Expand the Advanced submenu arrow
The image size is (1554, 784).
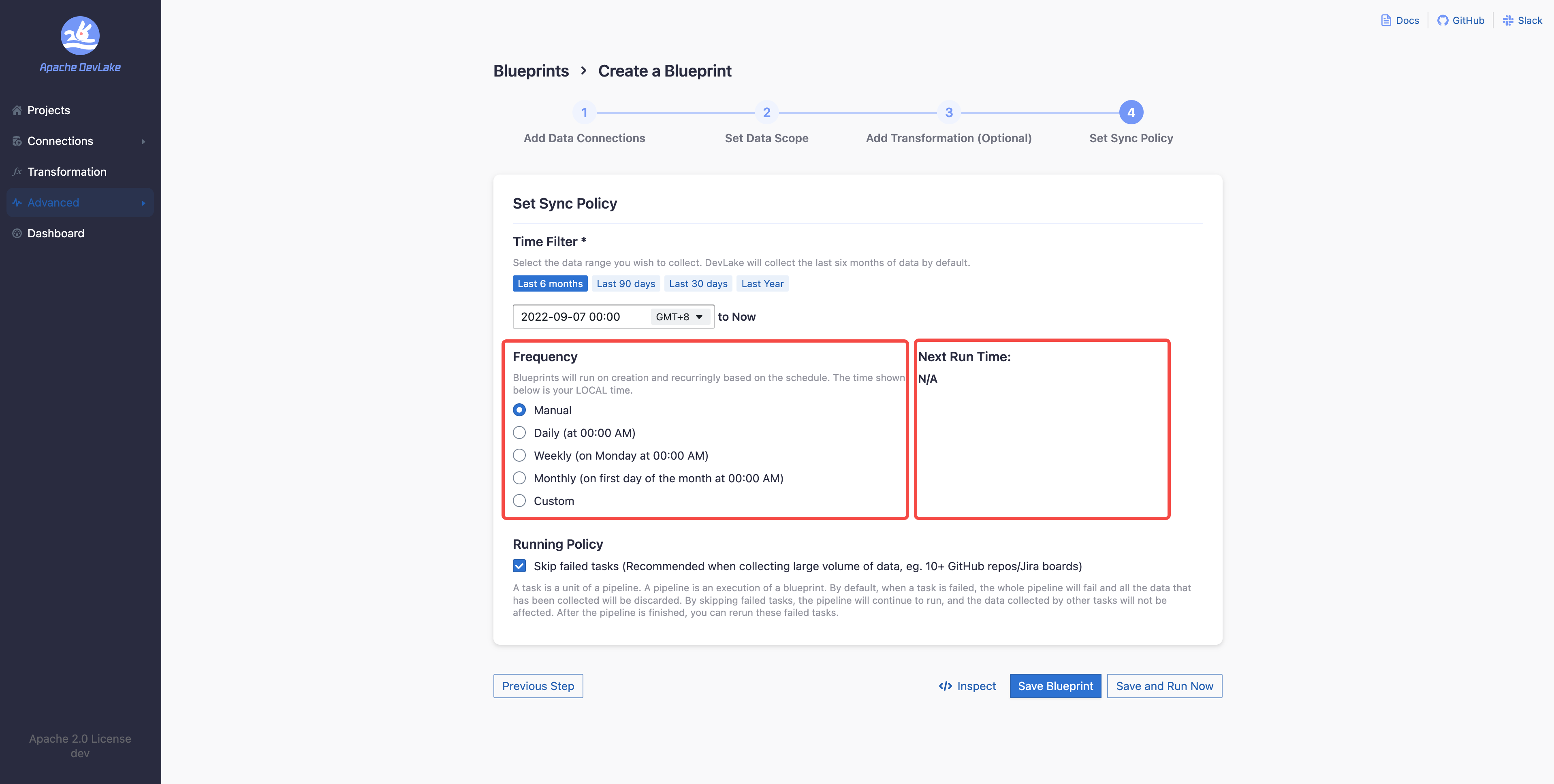143,202
